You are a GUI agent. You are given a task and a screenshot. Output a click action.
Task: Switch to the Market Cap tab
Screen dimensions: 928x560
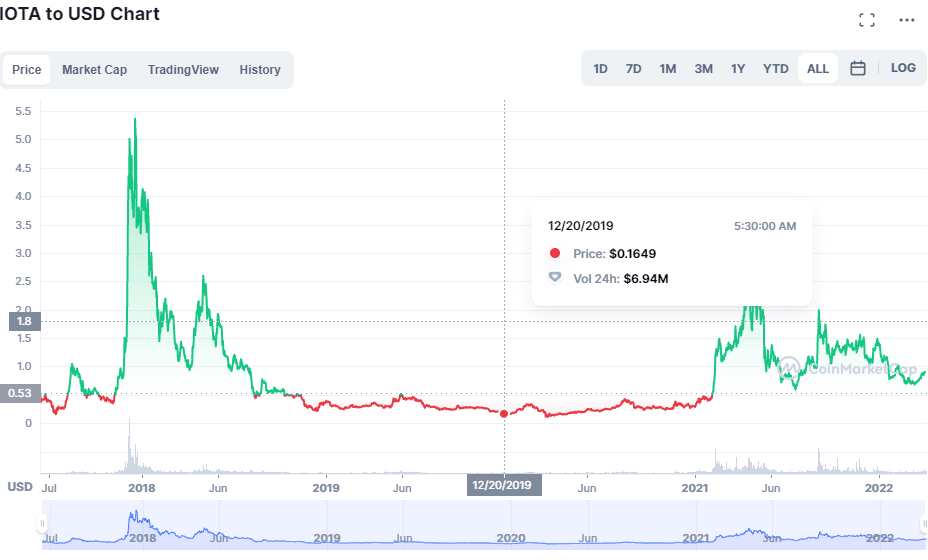pos(95,70)
